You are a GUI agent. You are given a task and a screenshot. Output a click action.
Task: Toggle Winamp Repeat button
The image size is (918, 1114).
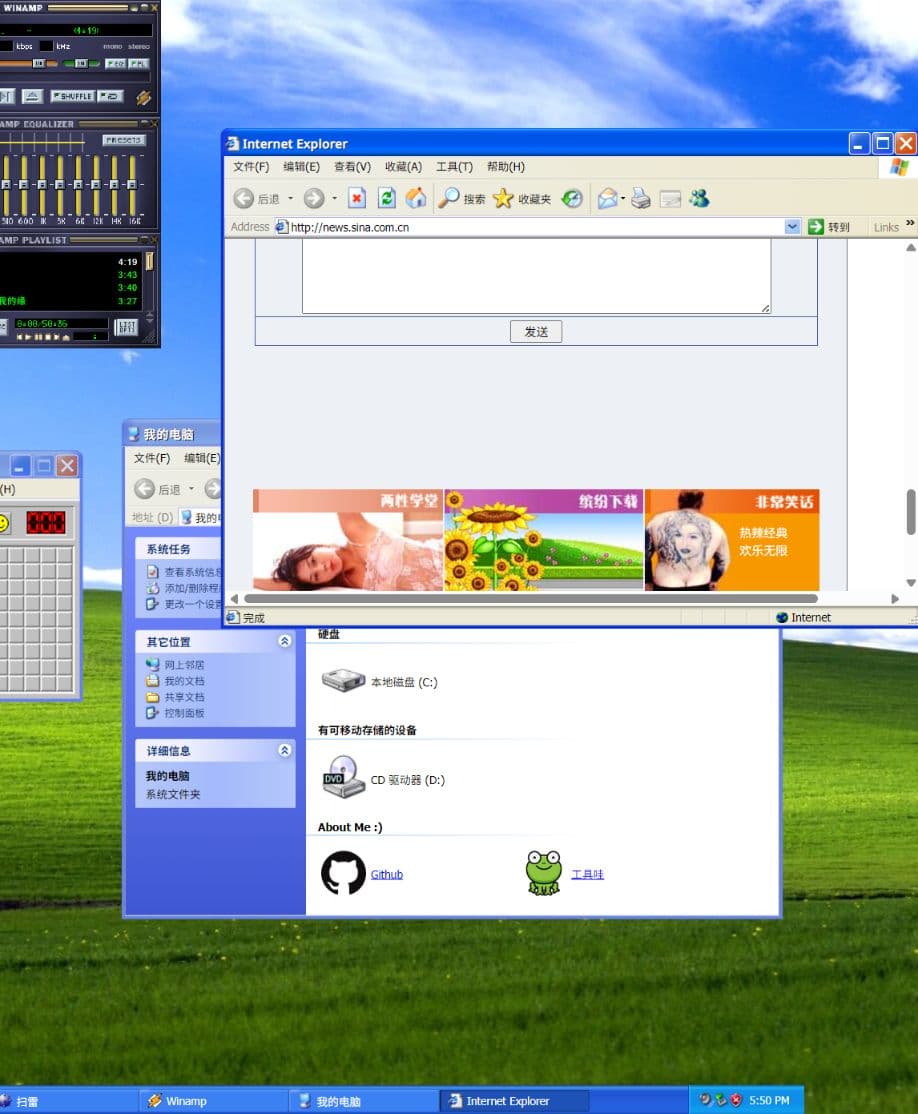click(x=110, y=96)
